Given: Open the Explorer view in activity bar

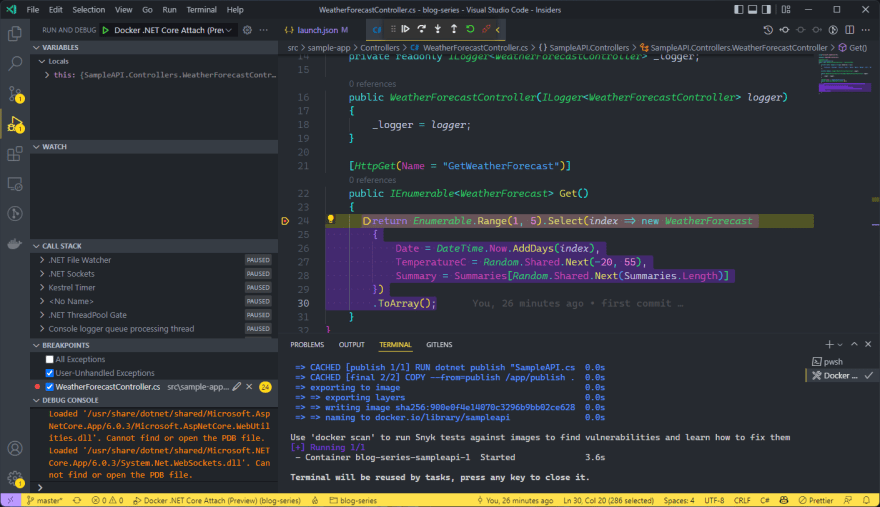Looking at the screenshot, I should [15, 34].
